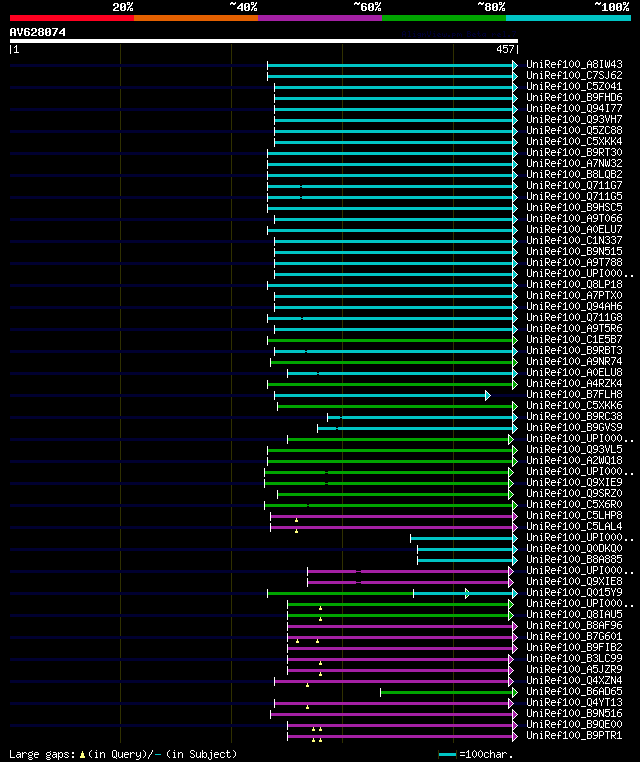The width and height of the screenshot is (640, 762).
Task: Open the UniRef100_C5X6R0 entry
Action: (x=574, y=504)
